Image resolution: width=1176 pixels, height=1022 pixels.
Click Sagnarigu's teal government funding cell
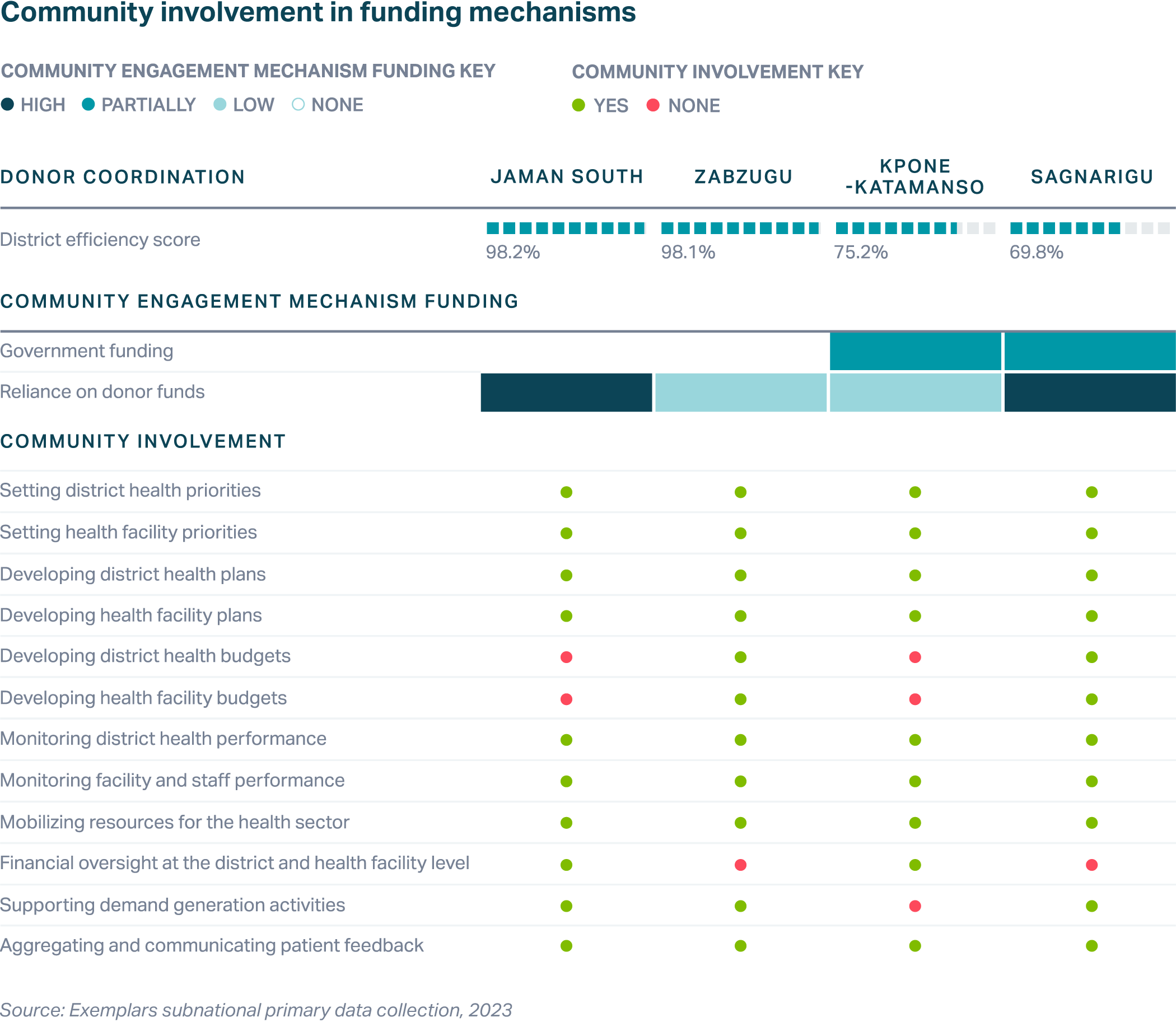click(1089, 351)
